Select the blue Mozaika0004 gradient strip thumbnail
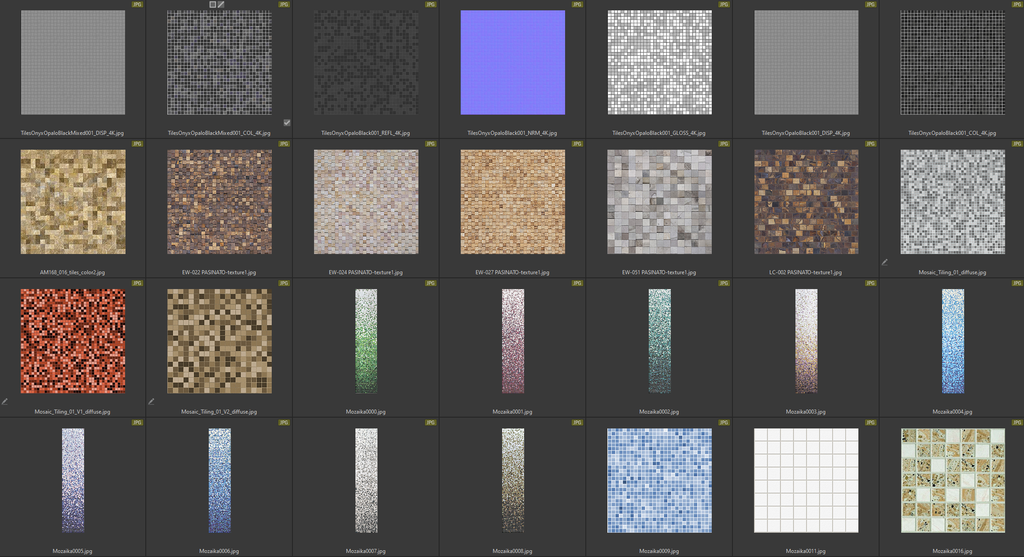This screenshot has height=557, width=1024. click(952, 341)
